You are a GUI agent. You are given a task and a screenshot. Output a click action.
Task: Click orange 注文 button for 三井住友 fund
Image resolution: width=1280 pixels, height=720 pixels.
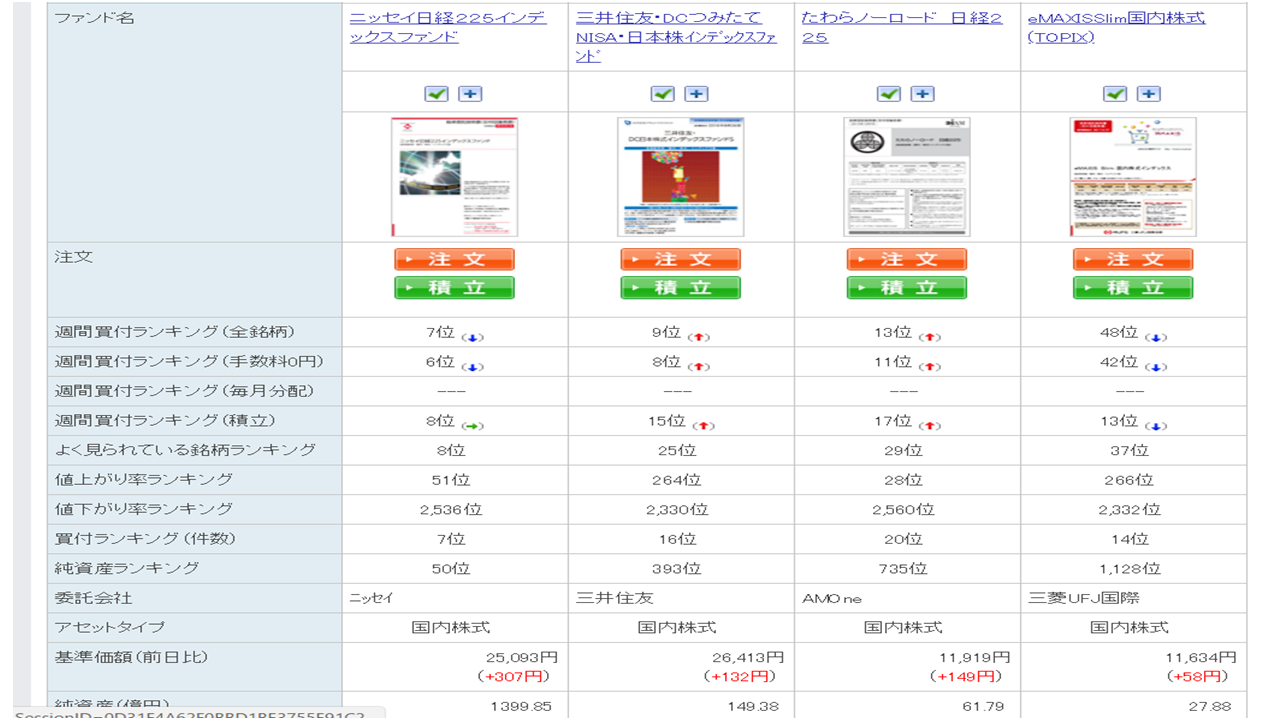pyautogui.click(x=680, y=259)
